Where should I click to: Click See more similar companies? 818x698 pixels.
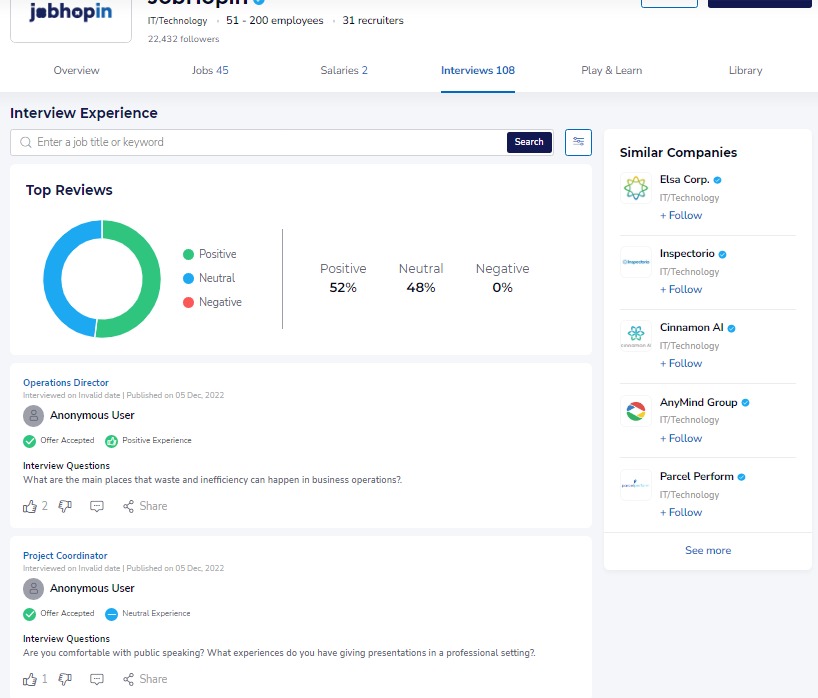[708, 550]
